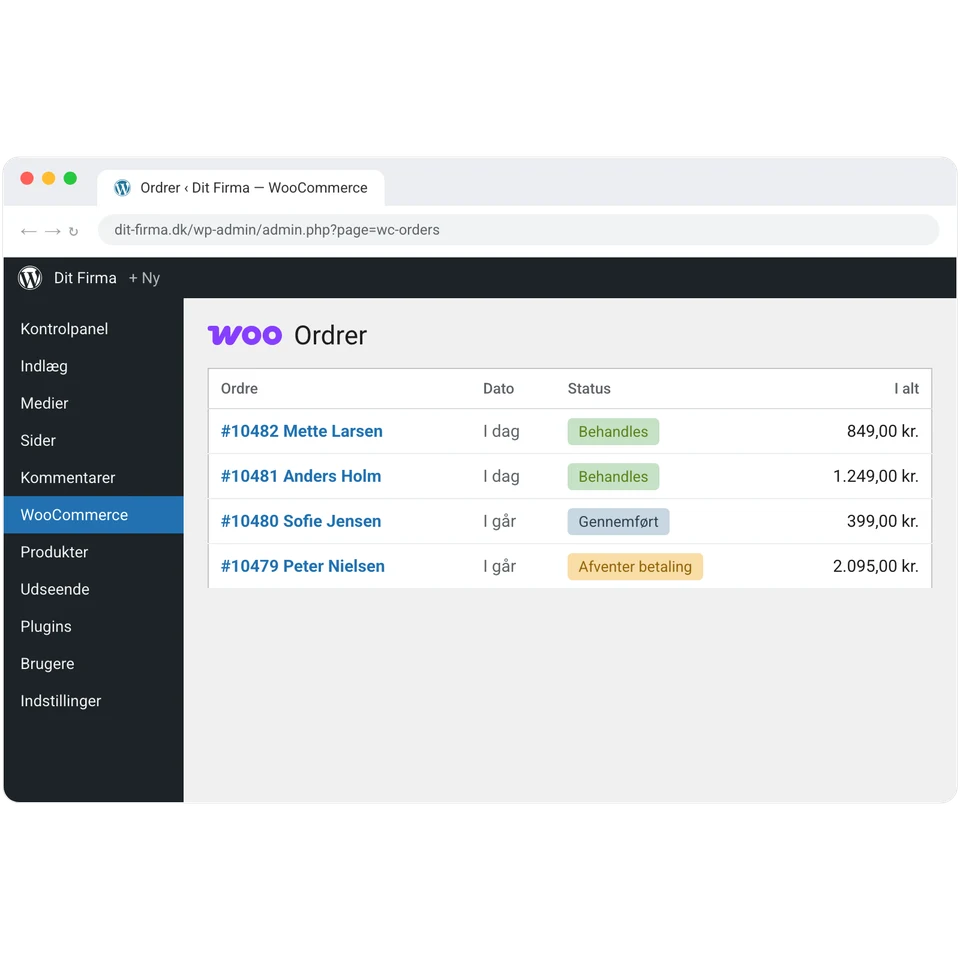Screen dimensions: 960x960
Task: Click the I alt column header
Action: pos(906,389)
